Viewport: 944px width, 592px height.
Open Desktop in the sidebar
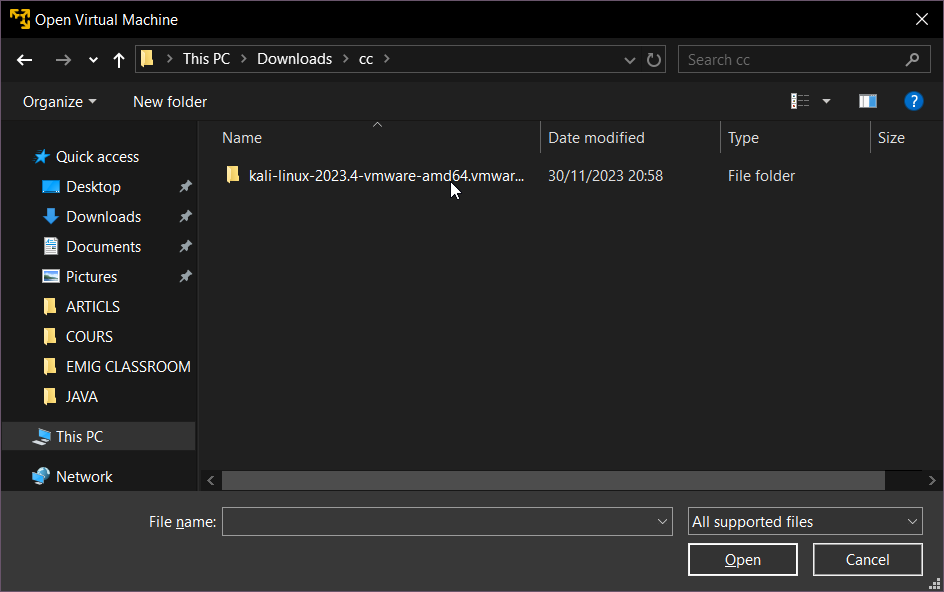[93, 187]
